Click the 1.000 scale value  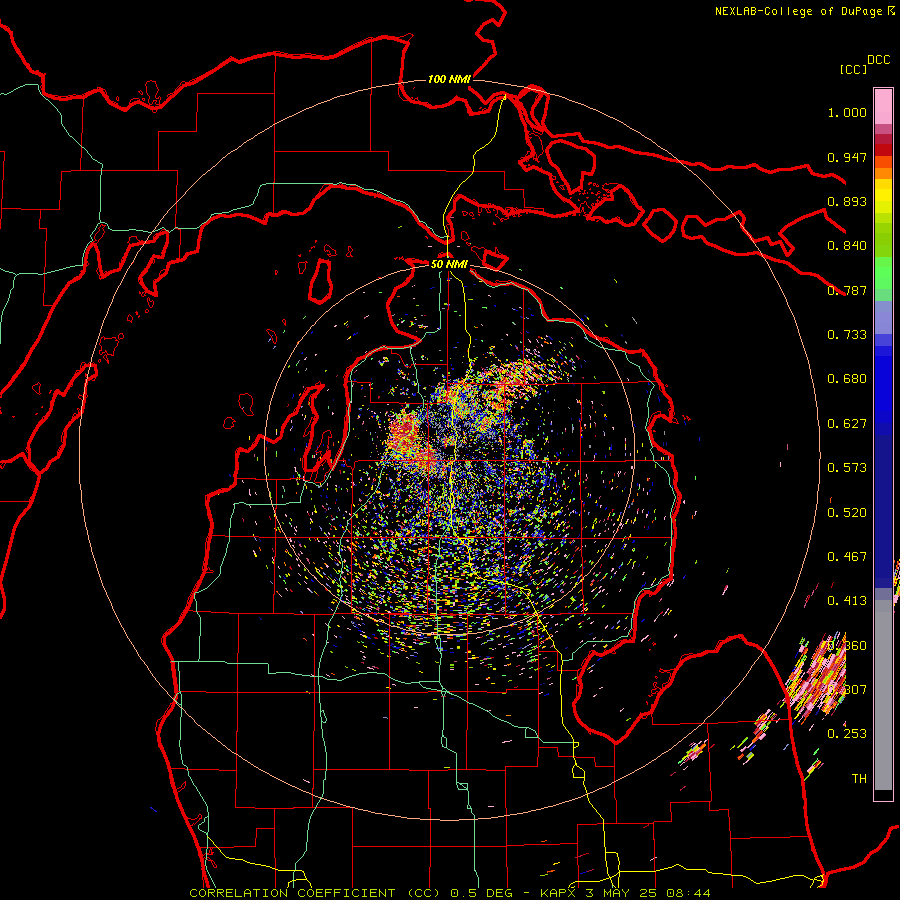coord(847,112)
